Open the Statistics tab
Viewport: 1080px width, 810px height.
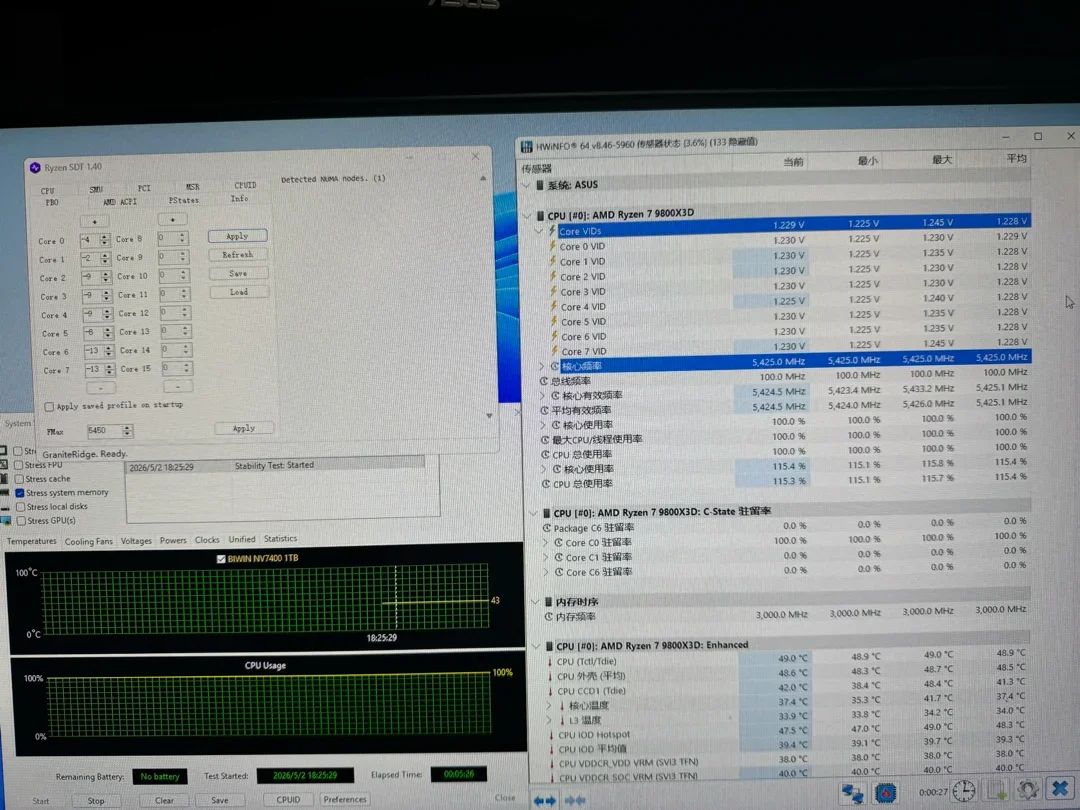pos(280,539)
